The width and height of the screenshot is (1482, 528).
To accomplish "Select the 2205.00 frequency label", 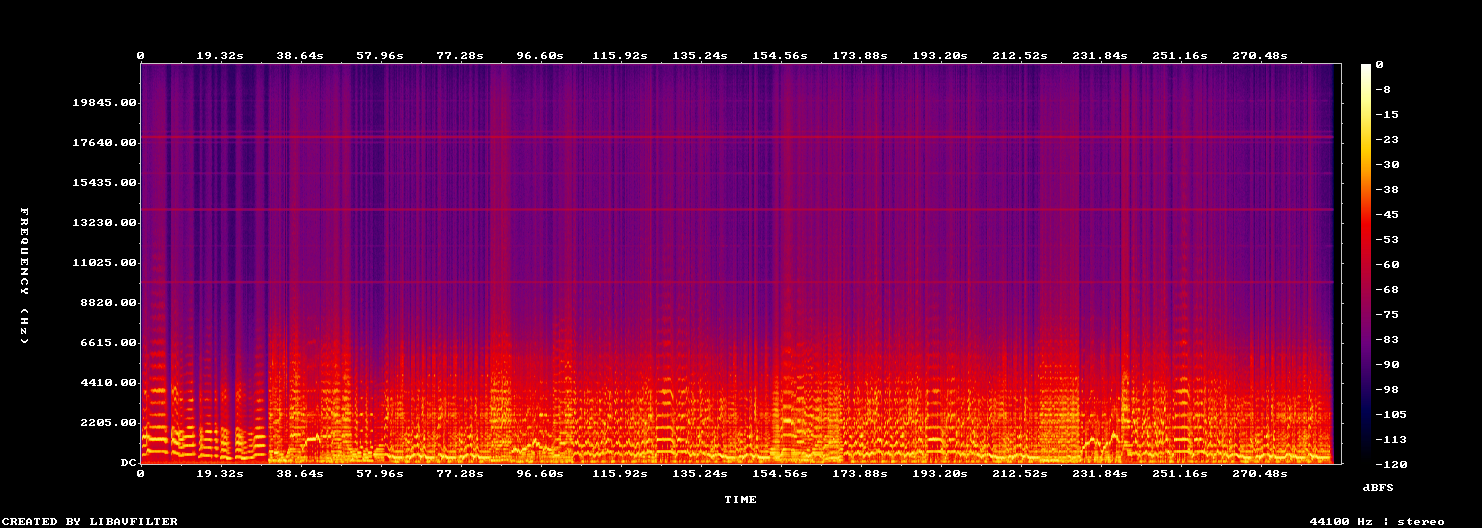I will 108,423.
